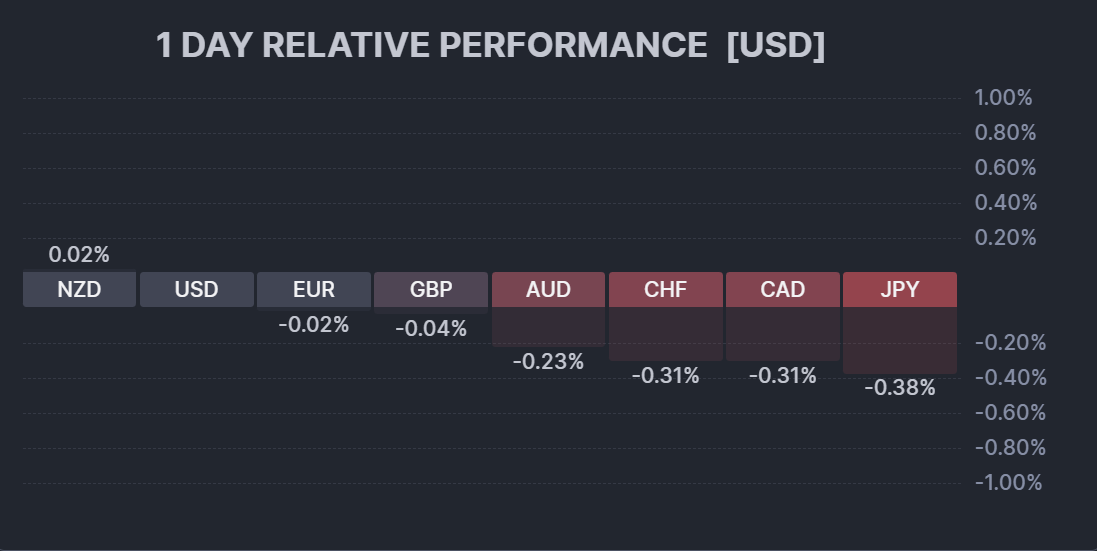The width and height of the screenshot is (1097, 551).
Task: Click the 1.00% axis label
Action: [x=1003, y=98]
